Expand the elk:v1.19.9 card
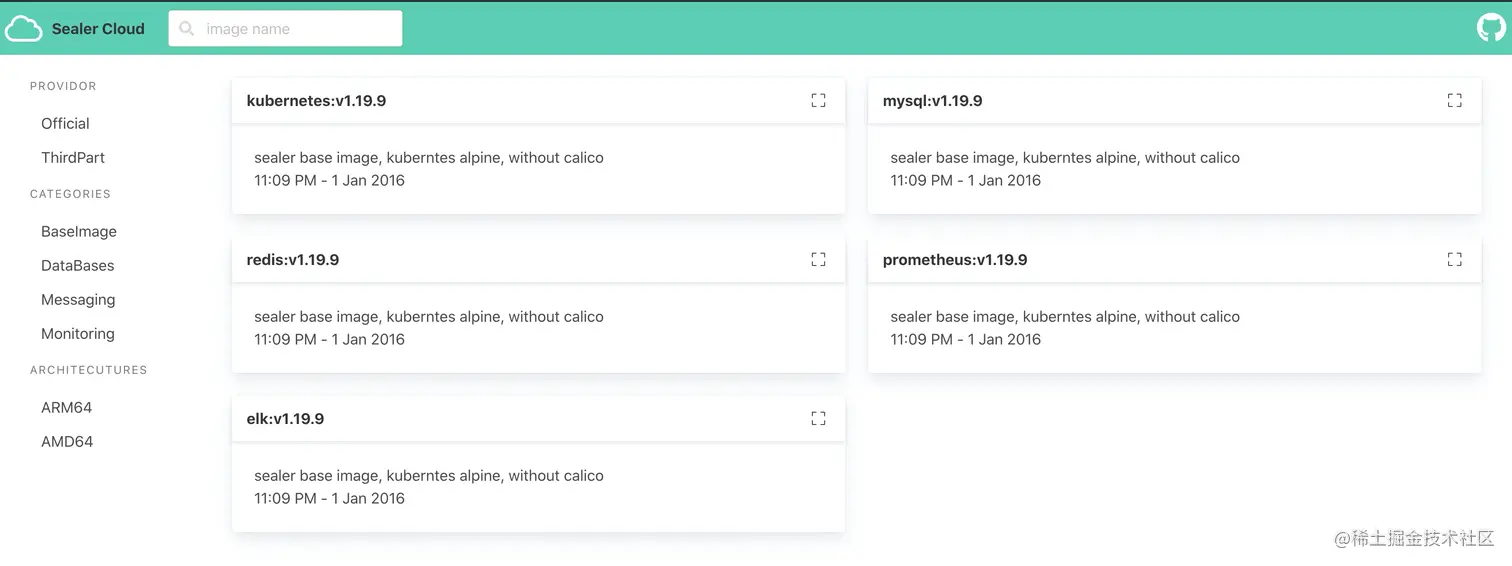The image size is (1512, 566). [818, 418]
